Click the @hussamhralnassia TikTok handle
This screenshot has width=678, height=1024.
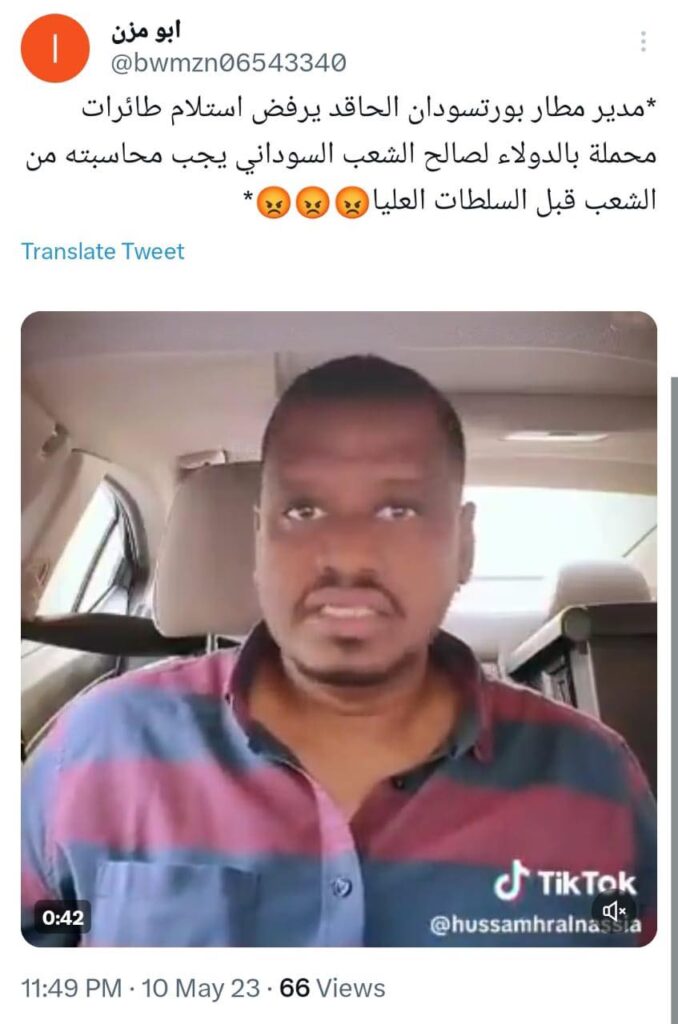point(536,925)
